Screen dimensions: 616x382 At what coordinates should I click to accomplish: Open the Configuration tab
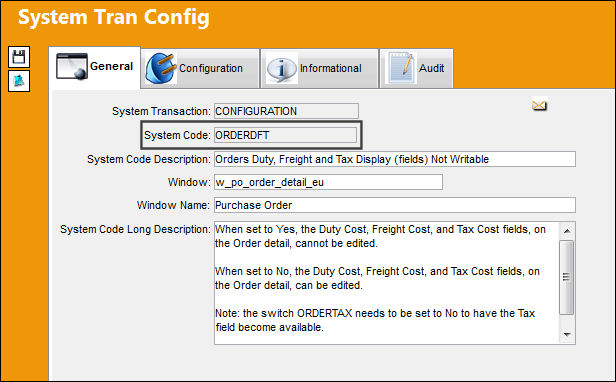point(200,68)
